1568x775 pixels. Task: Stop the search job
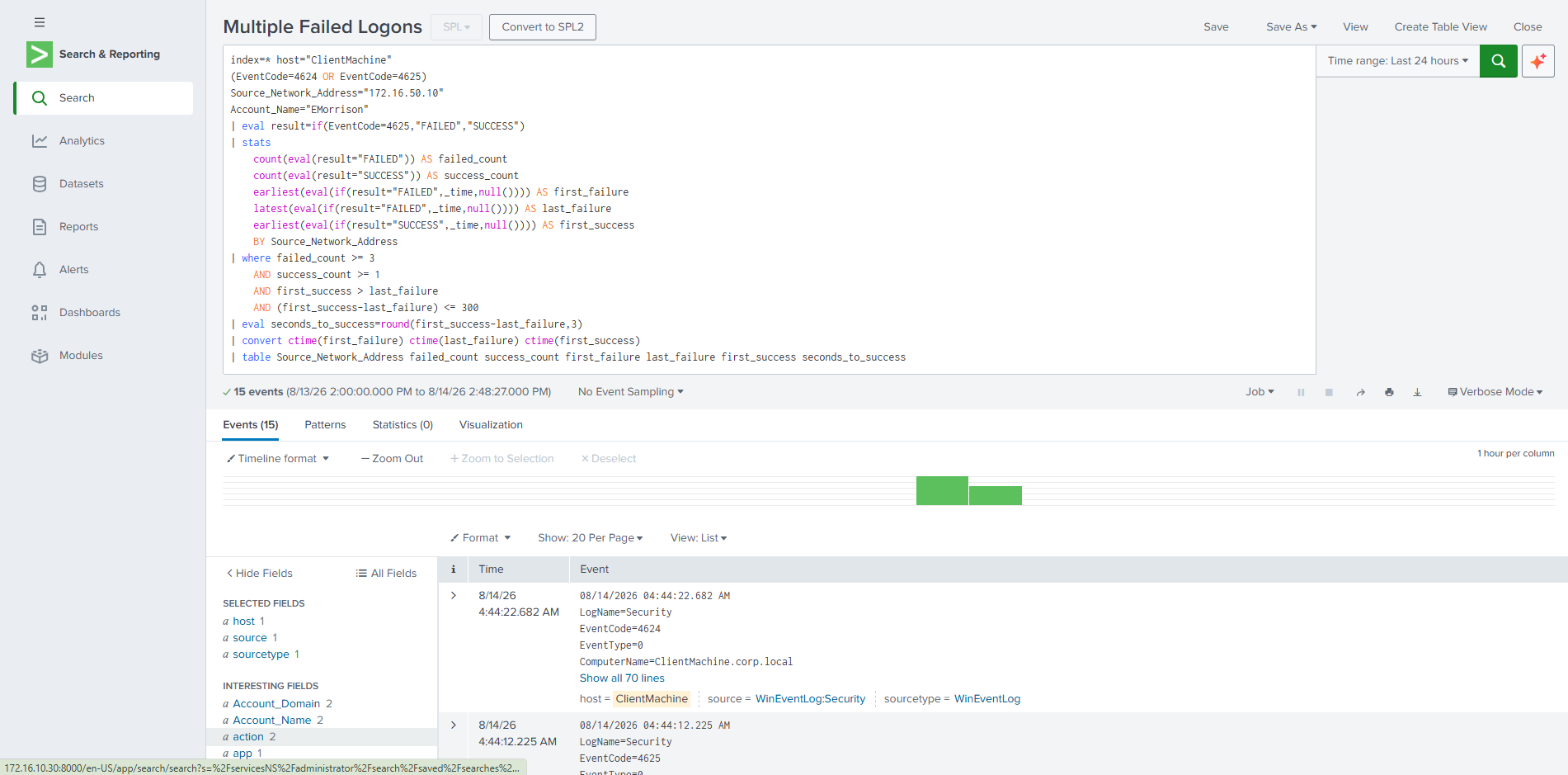click(x=1329, y=392)
